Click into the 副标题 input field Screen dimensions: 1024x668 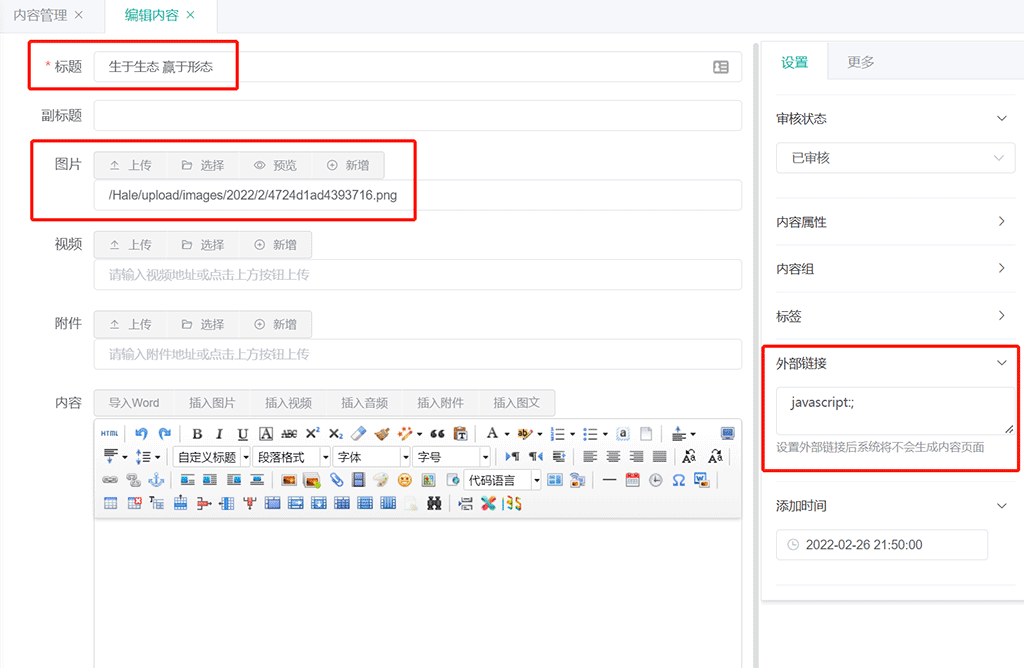[x=418, y=116]
